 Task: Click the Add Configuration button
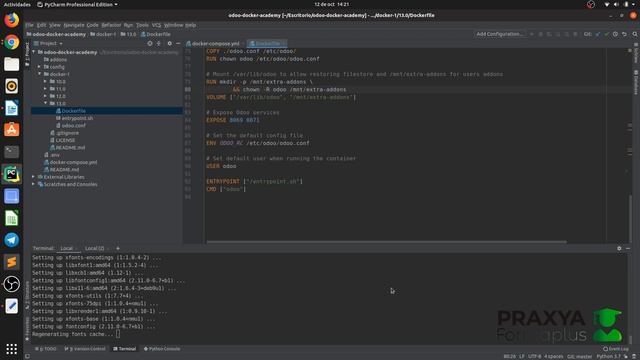coord(500,34)
